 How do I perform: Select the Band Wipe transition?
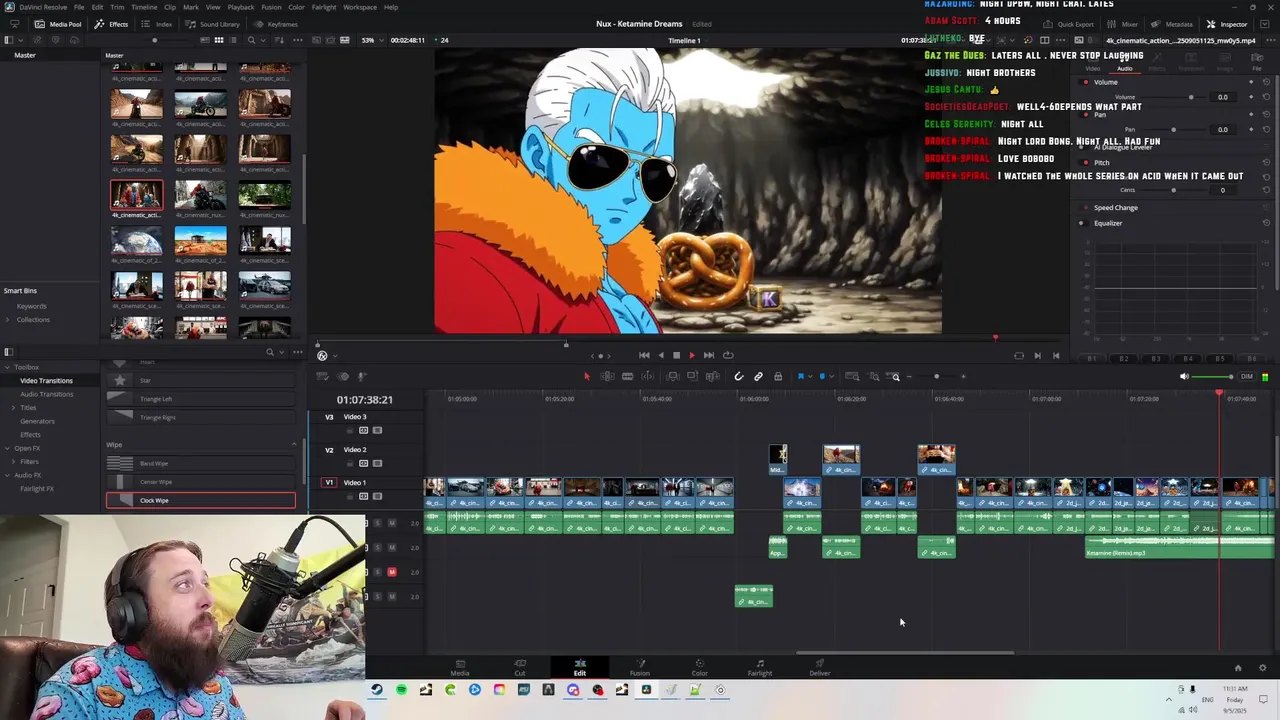(201, 463)
